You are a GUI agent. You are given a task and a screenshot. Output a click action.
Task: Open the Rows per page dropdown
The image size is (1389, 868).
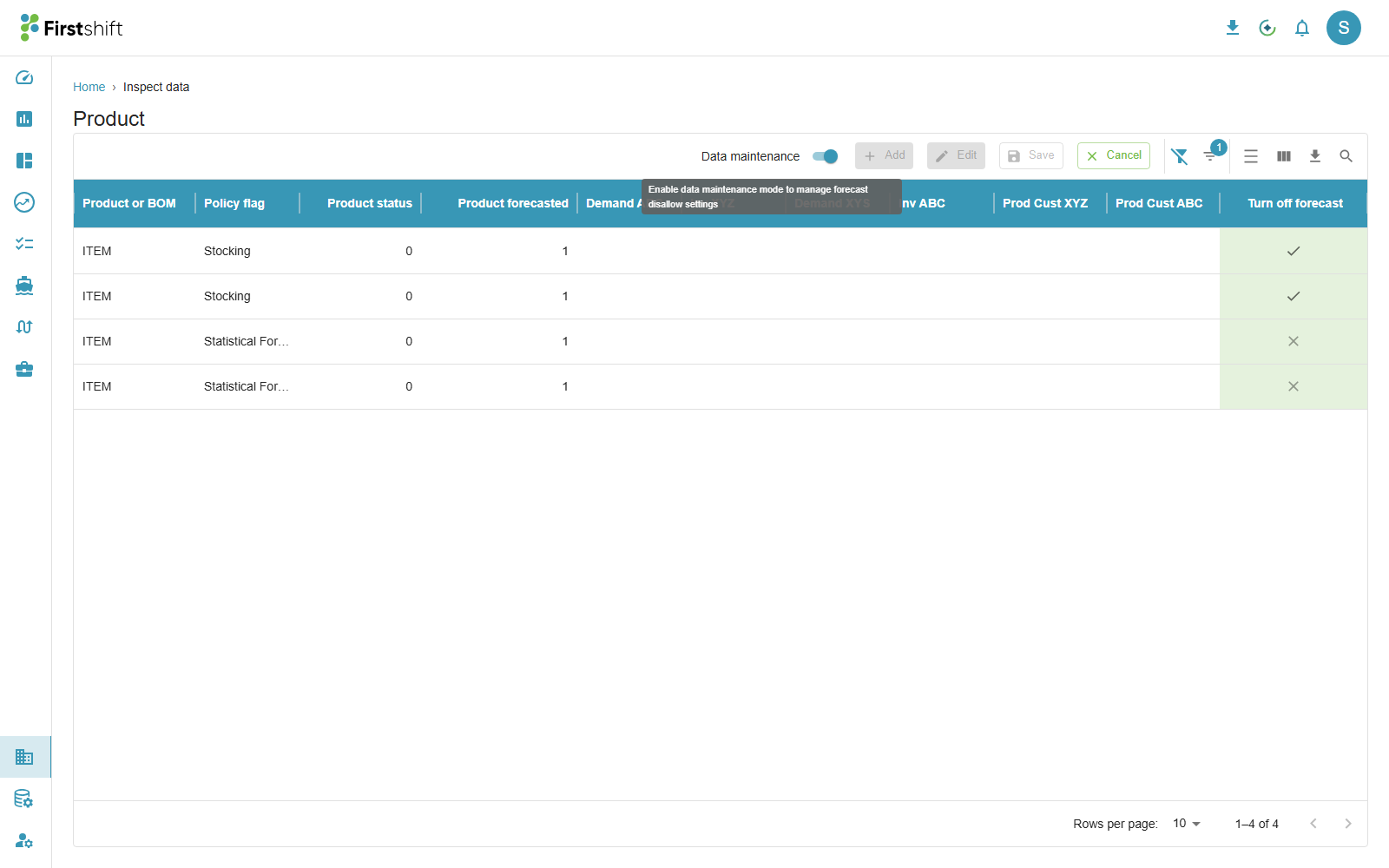1187,824
